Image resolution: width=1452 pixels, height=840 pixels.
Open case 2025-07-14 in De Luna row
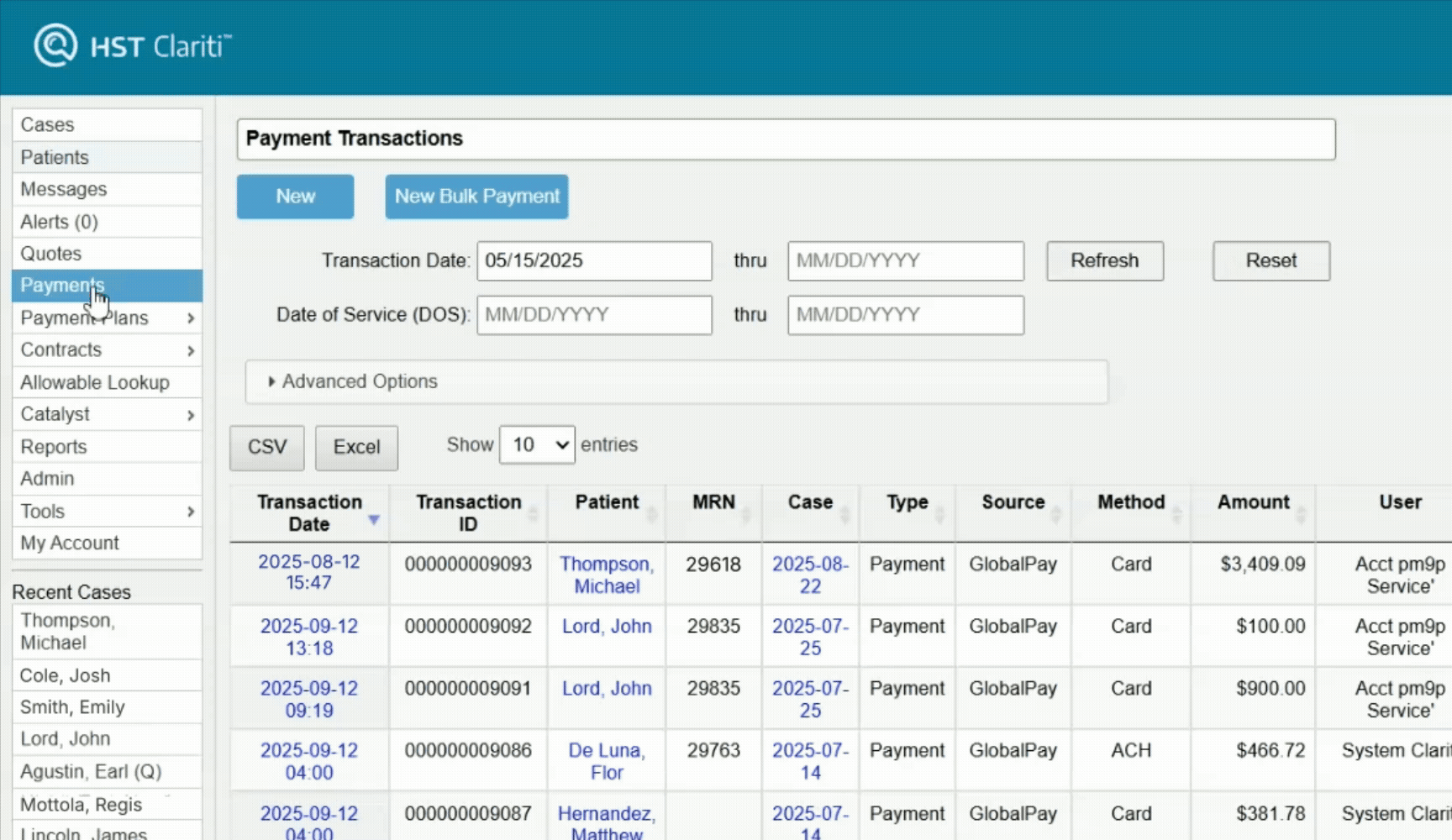(810, 762)
